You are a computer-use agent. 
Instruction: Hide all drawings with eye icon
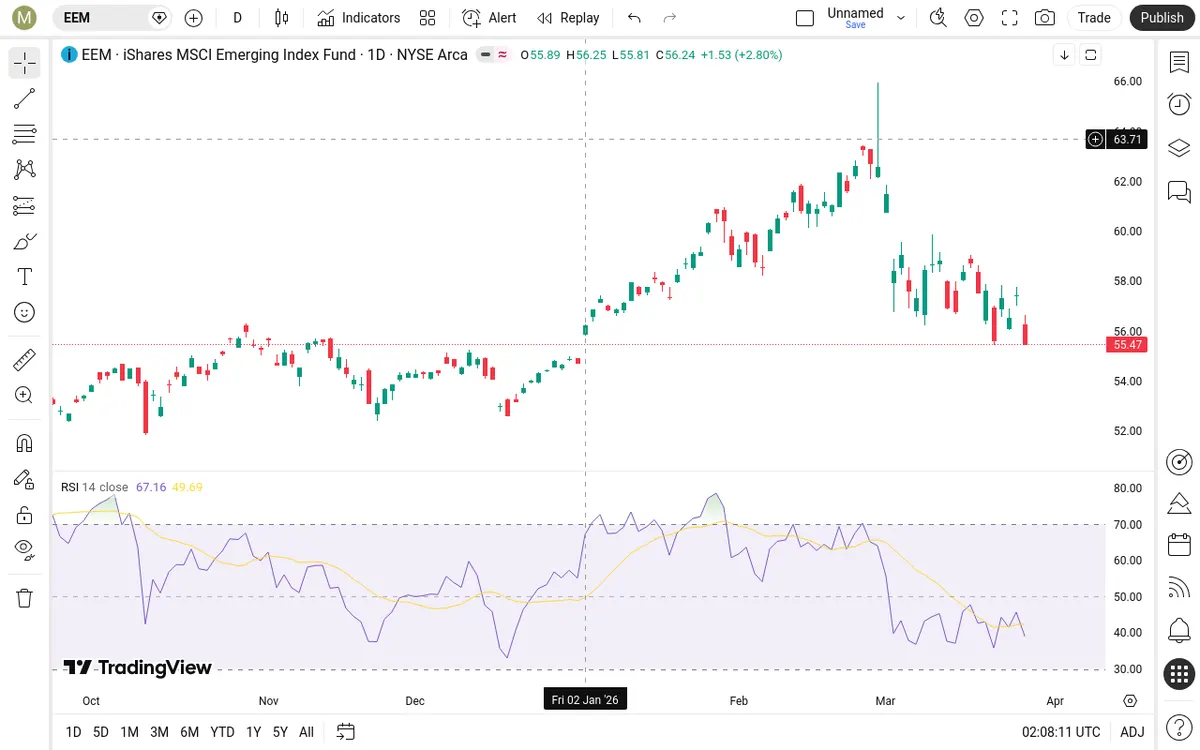25,549
